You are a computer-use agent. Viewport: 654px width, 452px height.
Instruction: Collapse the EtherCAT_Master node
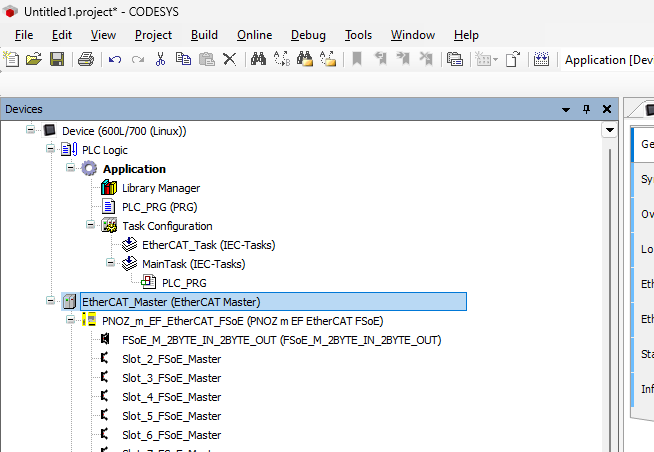click(x=50, y=301)
